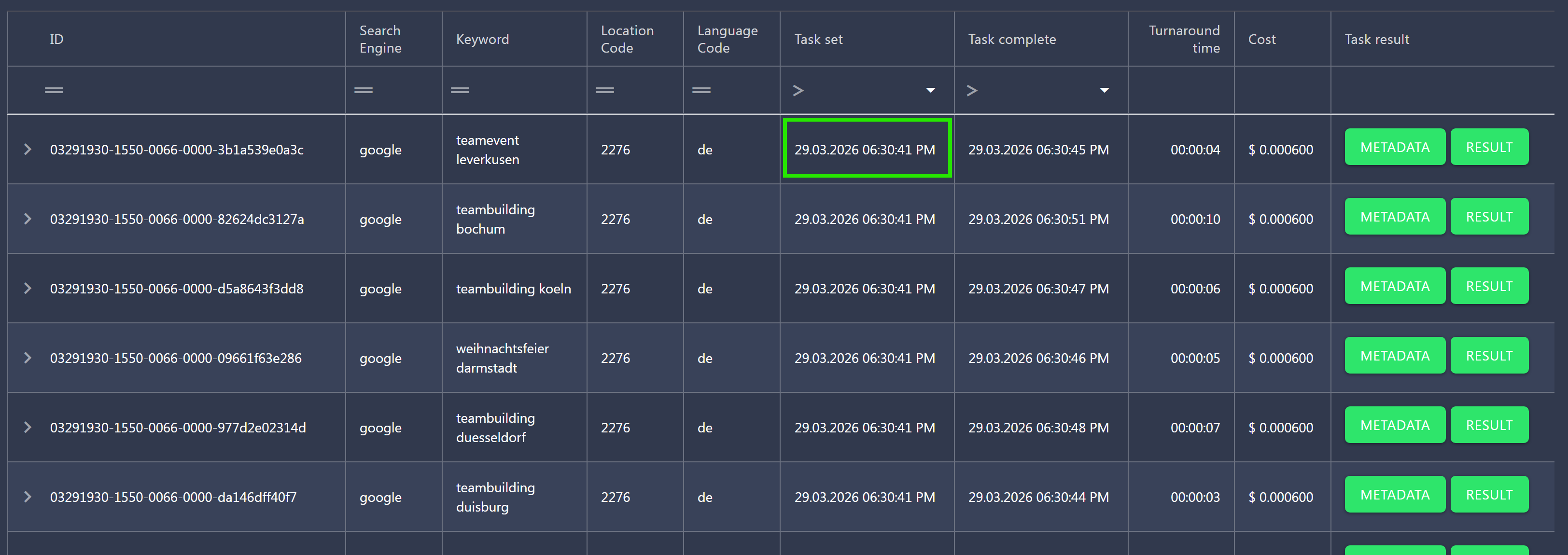Open Task set date filter dropdown arrow
1568x555 pixels.
coord(930,90)
